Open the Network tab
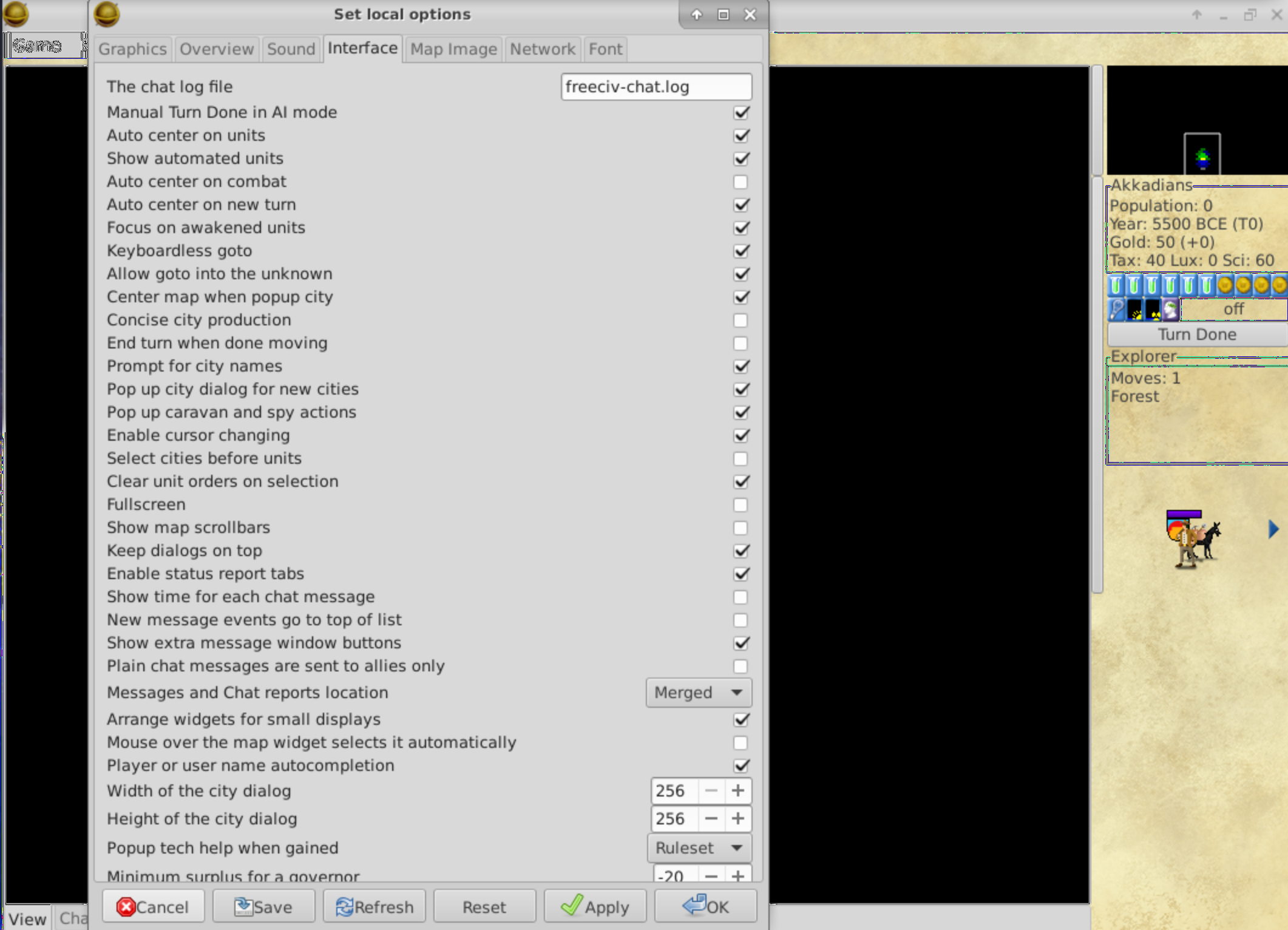1288x930 pixels. click(542, 49)
